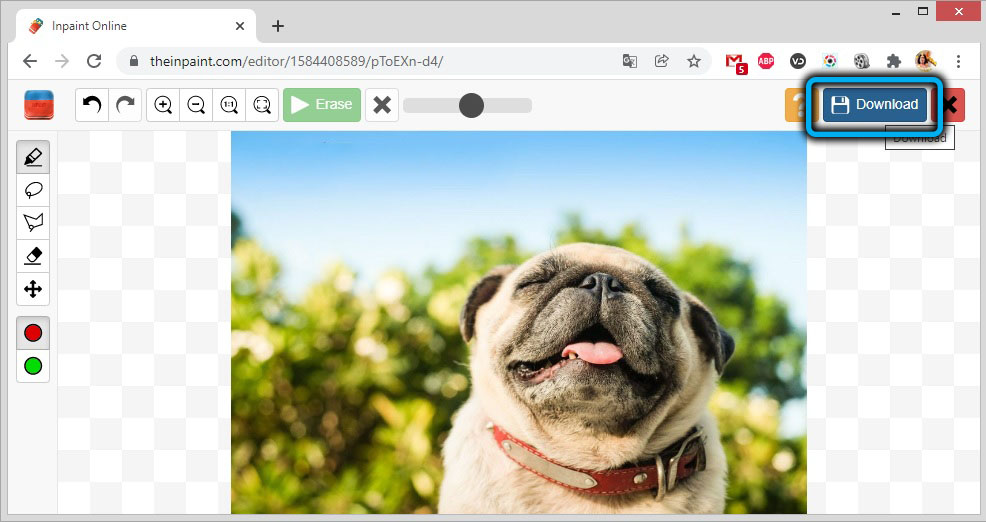The width and height of the screenshot is (986, 522).
Task: Open the film reel extension icon
Action: 861,61
